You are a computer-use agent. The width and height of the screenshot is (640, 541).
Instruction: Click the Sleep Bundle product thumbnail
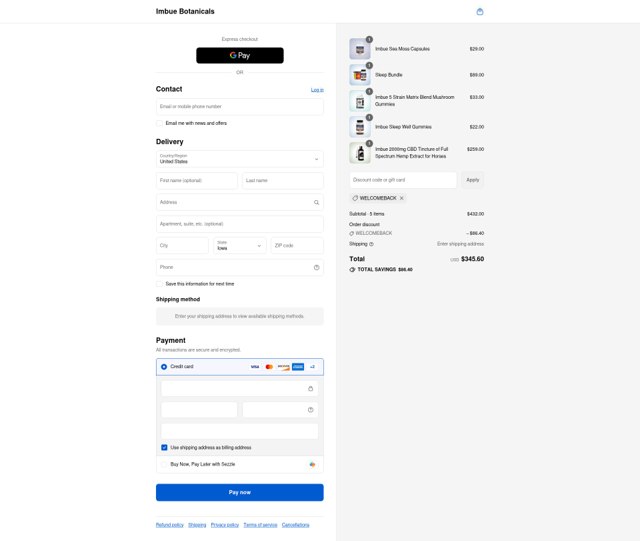click(x=360, y=75)
